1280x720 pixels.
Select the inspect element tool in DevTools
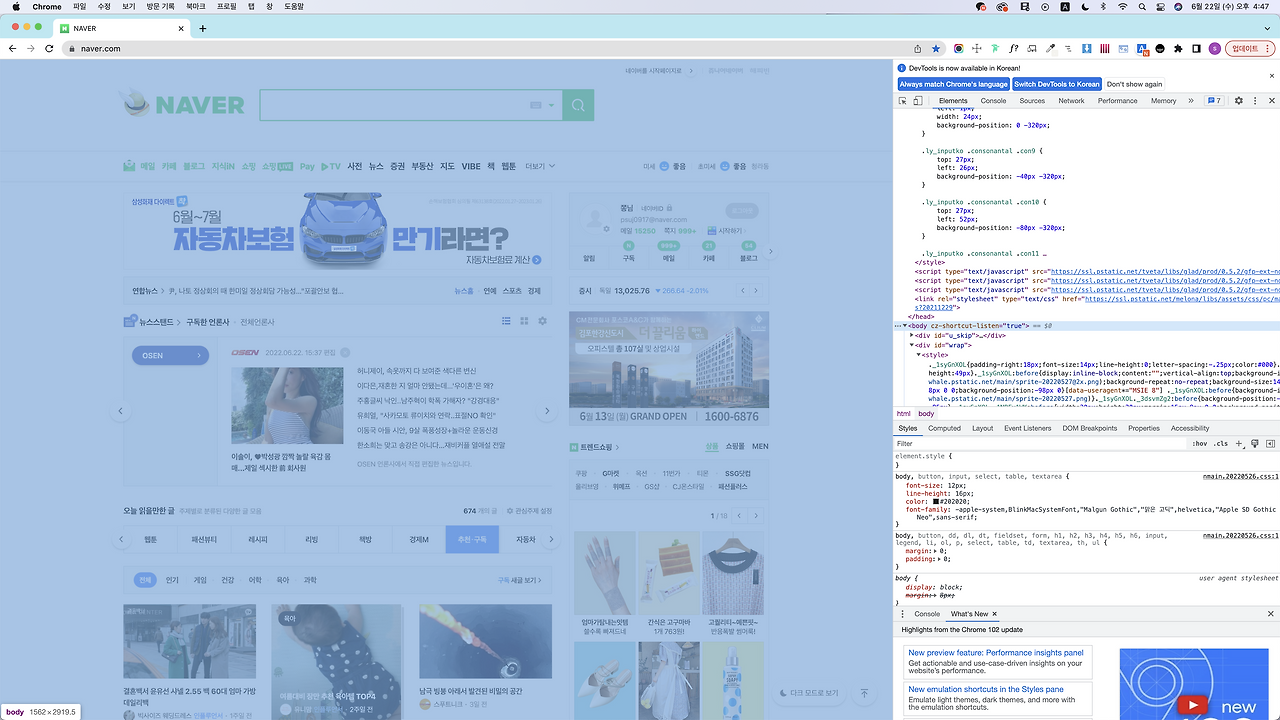(903, 100)
